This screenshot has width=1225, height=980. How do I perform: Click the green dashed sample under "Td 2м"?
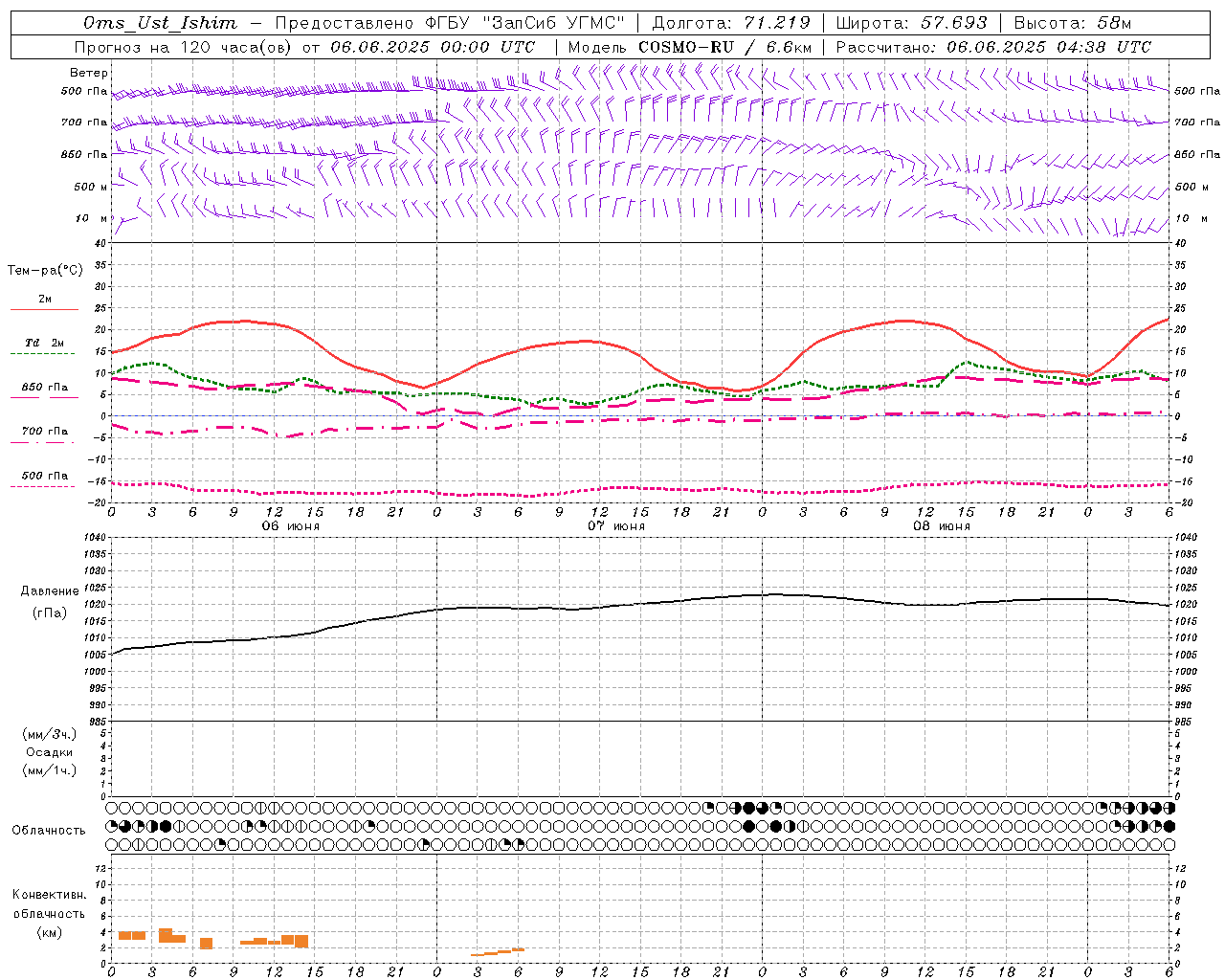coord(43,353)
